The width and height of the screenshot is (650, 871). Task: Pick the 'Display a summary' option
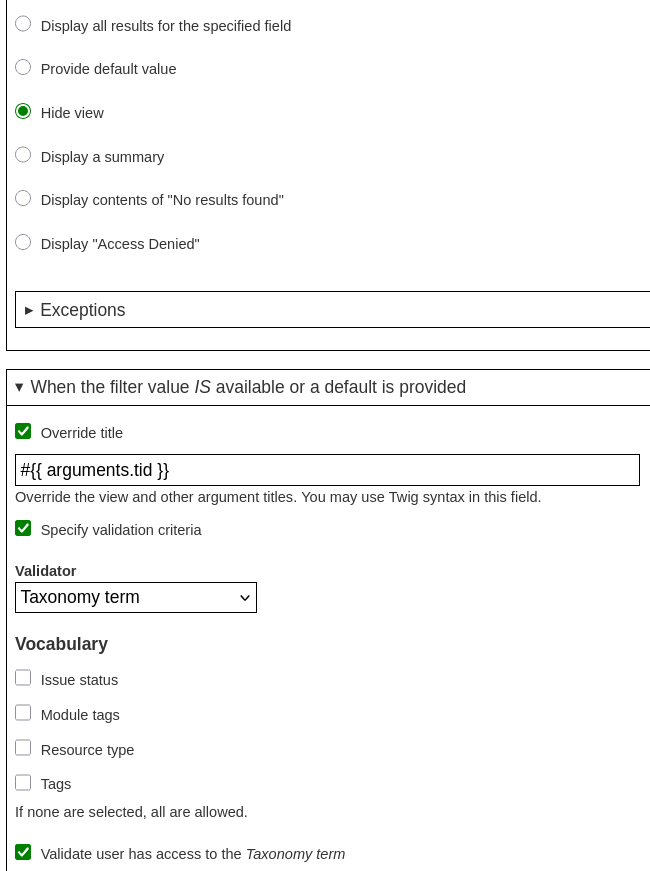(23, 155)
